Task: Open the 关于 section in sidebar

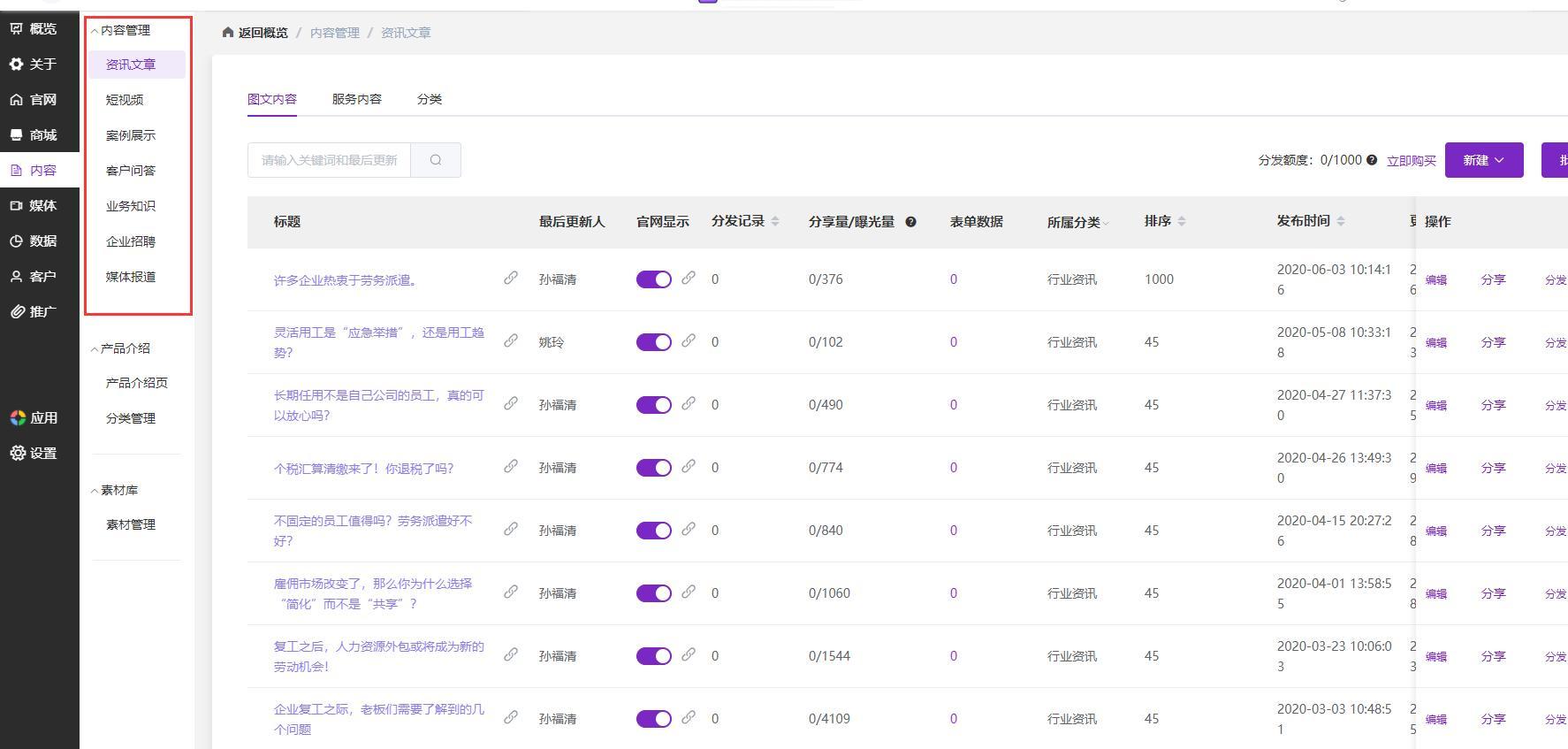Action: (34, 65)
